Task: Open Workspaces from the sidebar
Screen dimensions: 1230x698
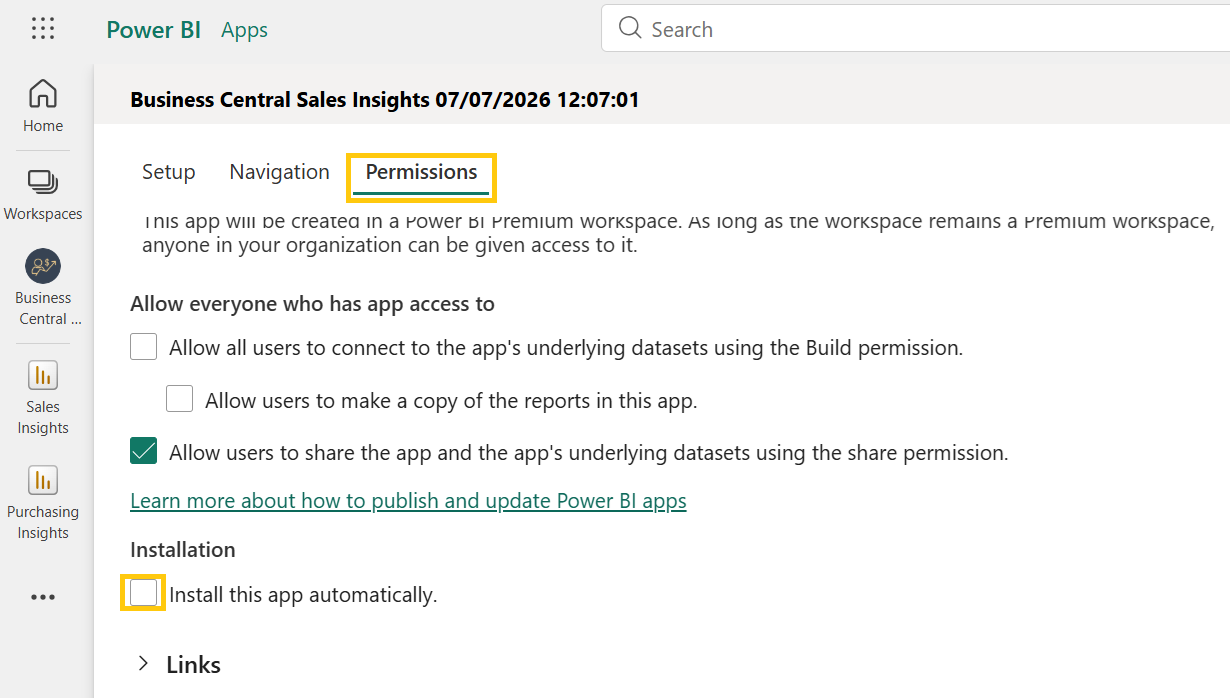Action: tap(43, 194)
